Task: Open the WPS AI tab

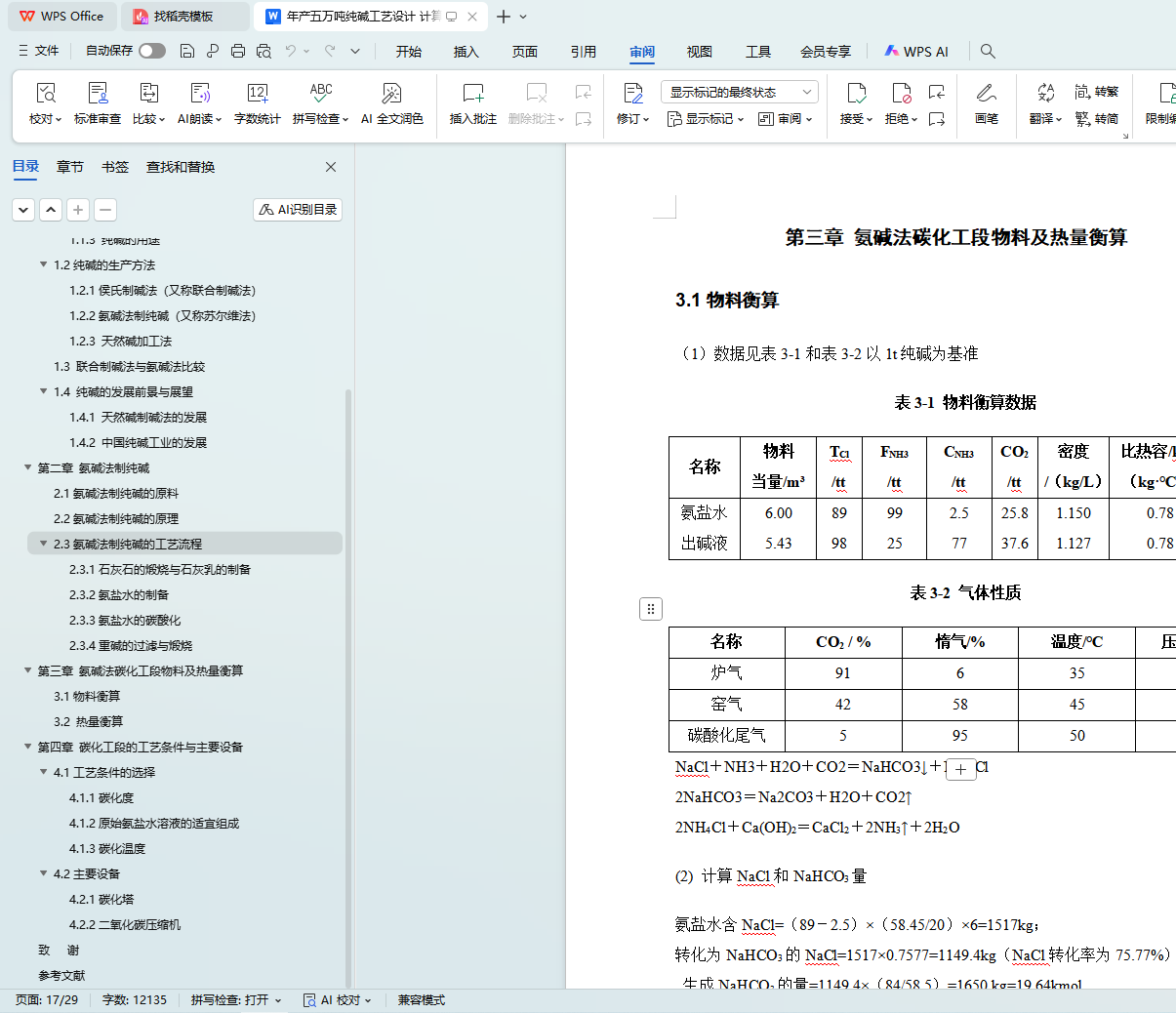Action: click(x=916, y=51)
